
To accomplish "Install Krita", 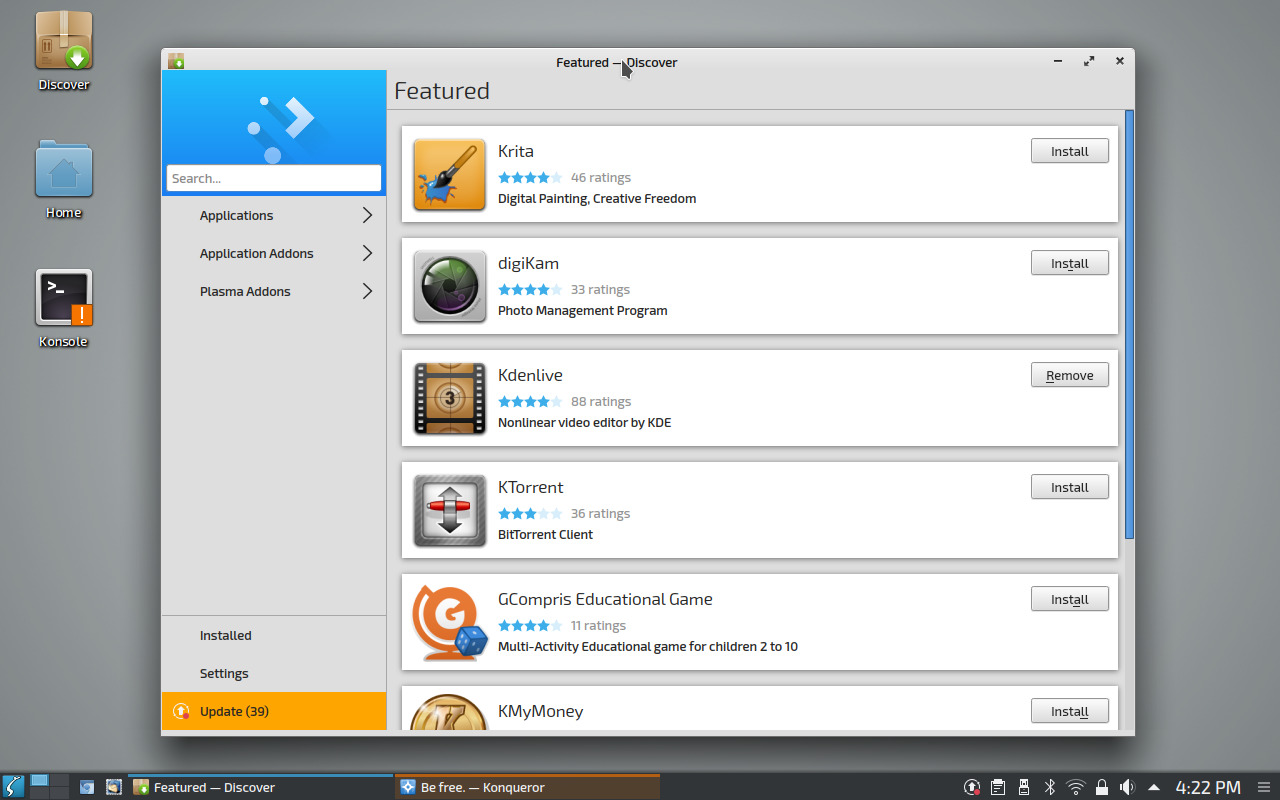I will pos(1069,150).
